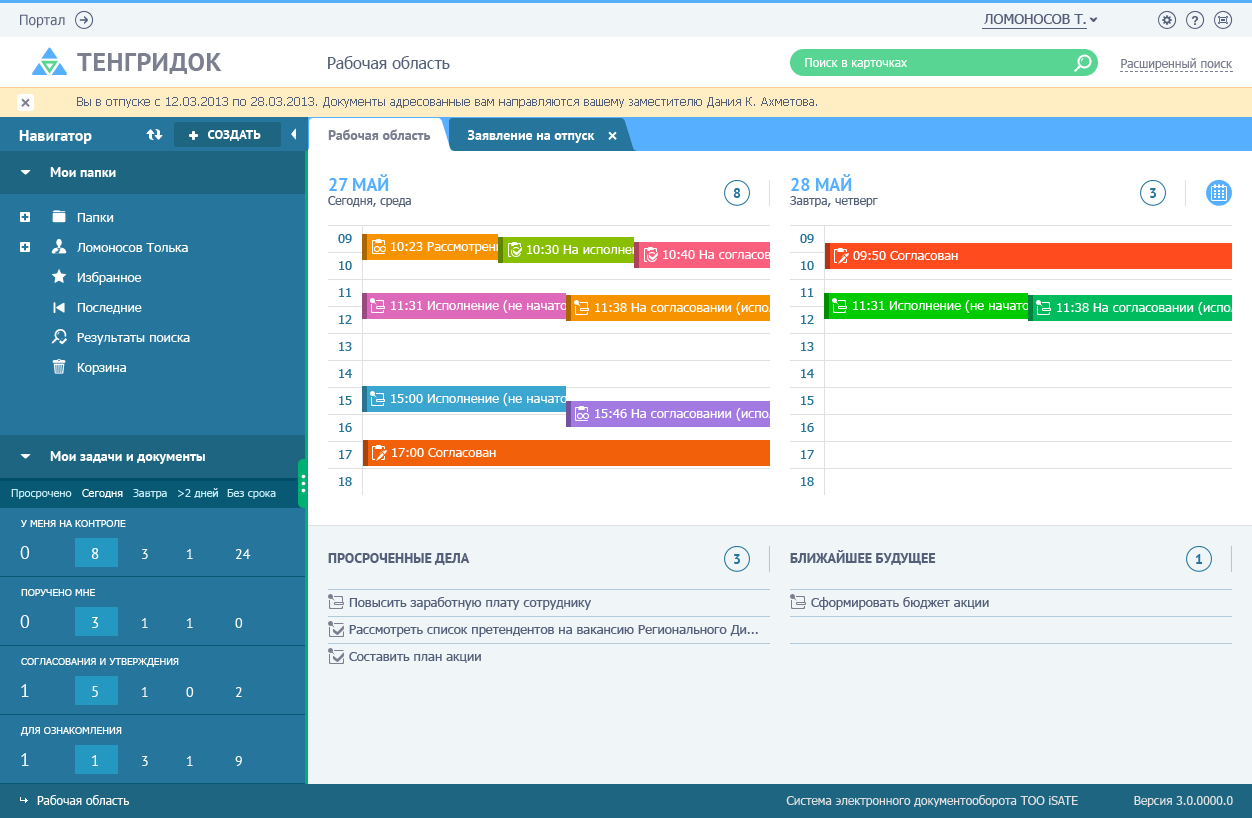The width and height of the screenshot is (1252, 818).
Task: Click icon of 09:50 Согласован task
Action: (840, 256)
